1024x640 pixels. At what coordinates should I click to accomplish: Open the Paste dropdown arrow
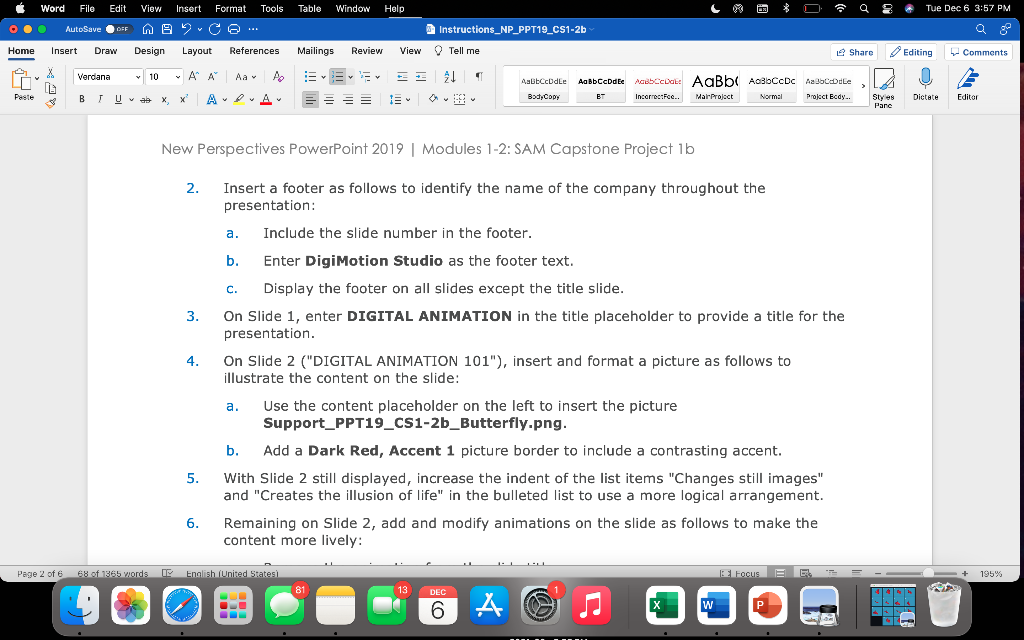(37, 78)
